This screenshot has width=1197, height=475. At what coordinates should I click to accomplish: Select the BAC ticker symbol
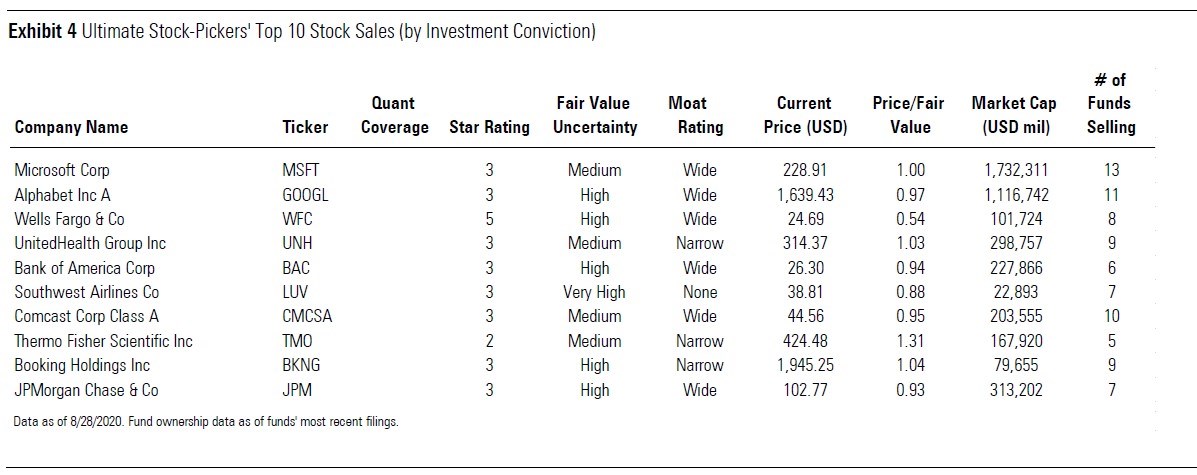[298, 268]
